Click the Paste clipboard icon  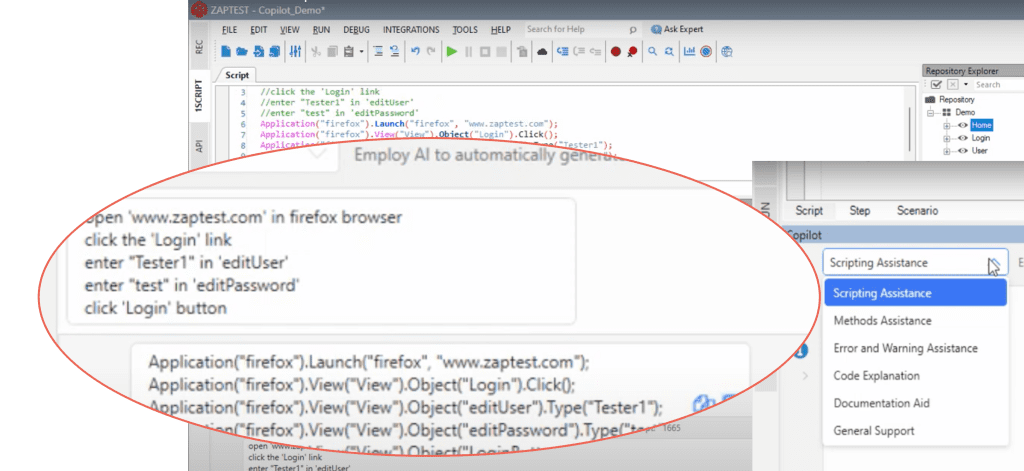pyautogui.click(x=349, y=51)
